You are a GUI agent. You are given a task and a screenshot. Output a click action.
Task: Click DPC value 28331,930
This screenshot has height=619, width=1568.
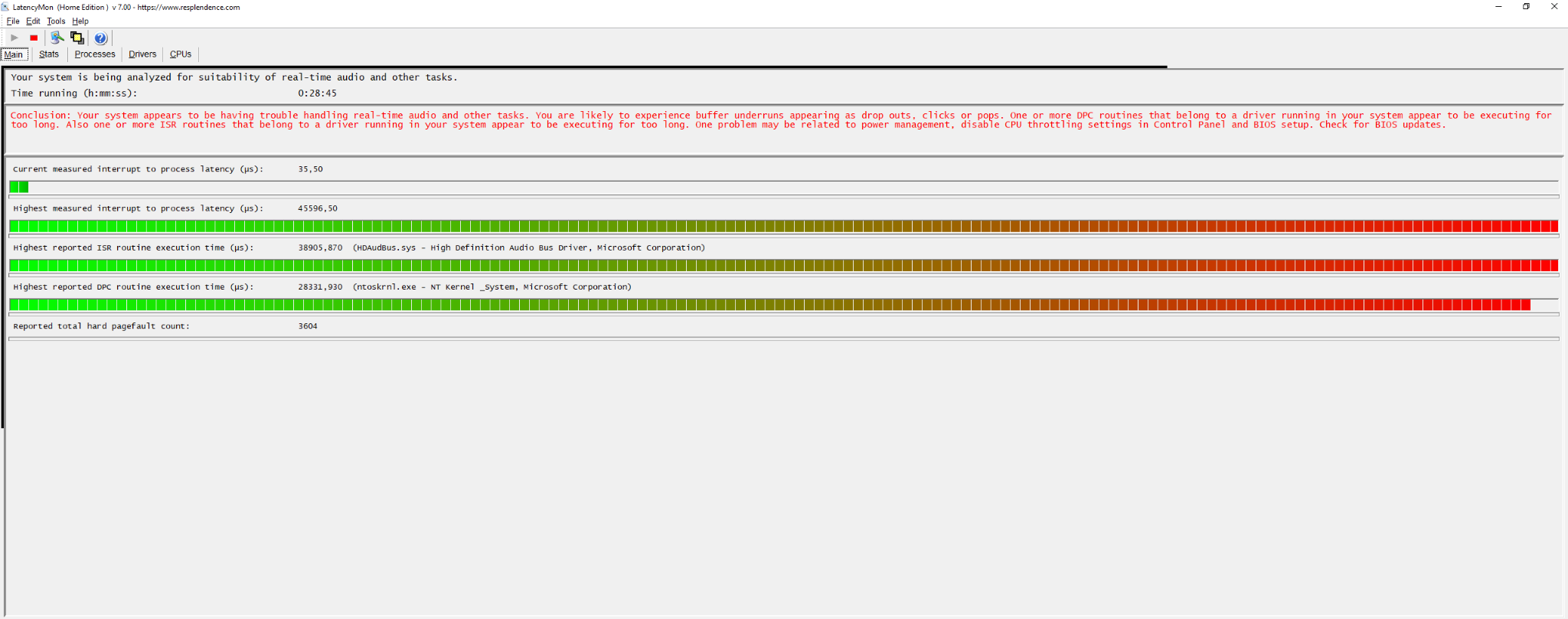click(320, 287)
